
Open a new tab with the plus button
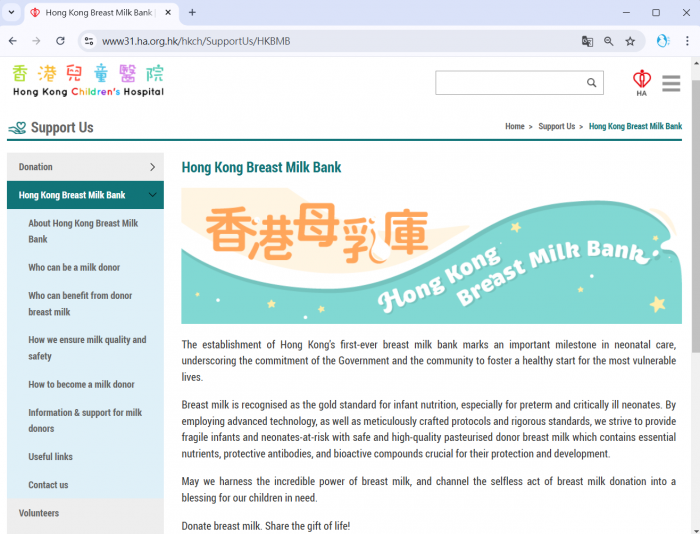192,13
